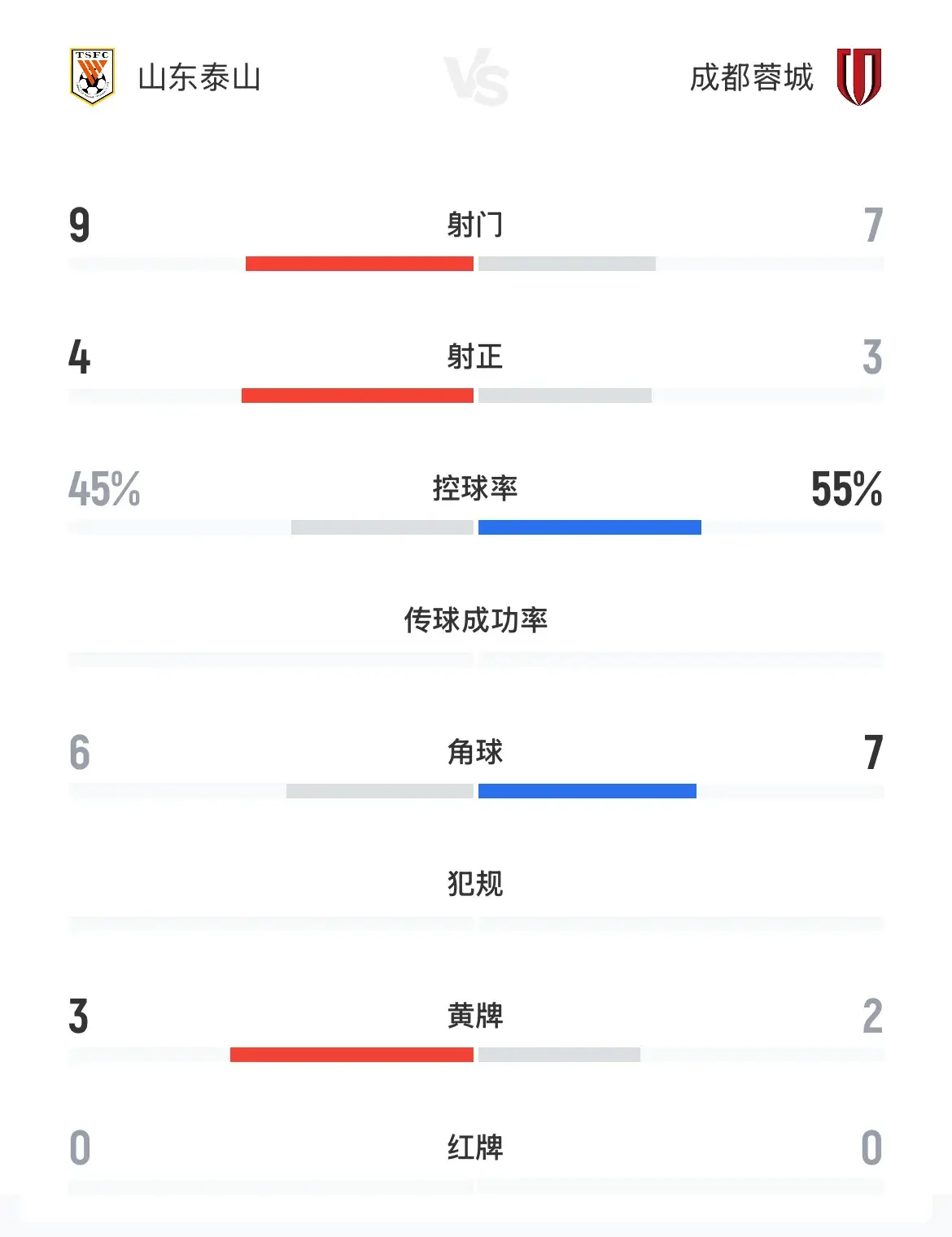Click the 55% possession value for Chengdu

coord(847,489)
